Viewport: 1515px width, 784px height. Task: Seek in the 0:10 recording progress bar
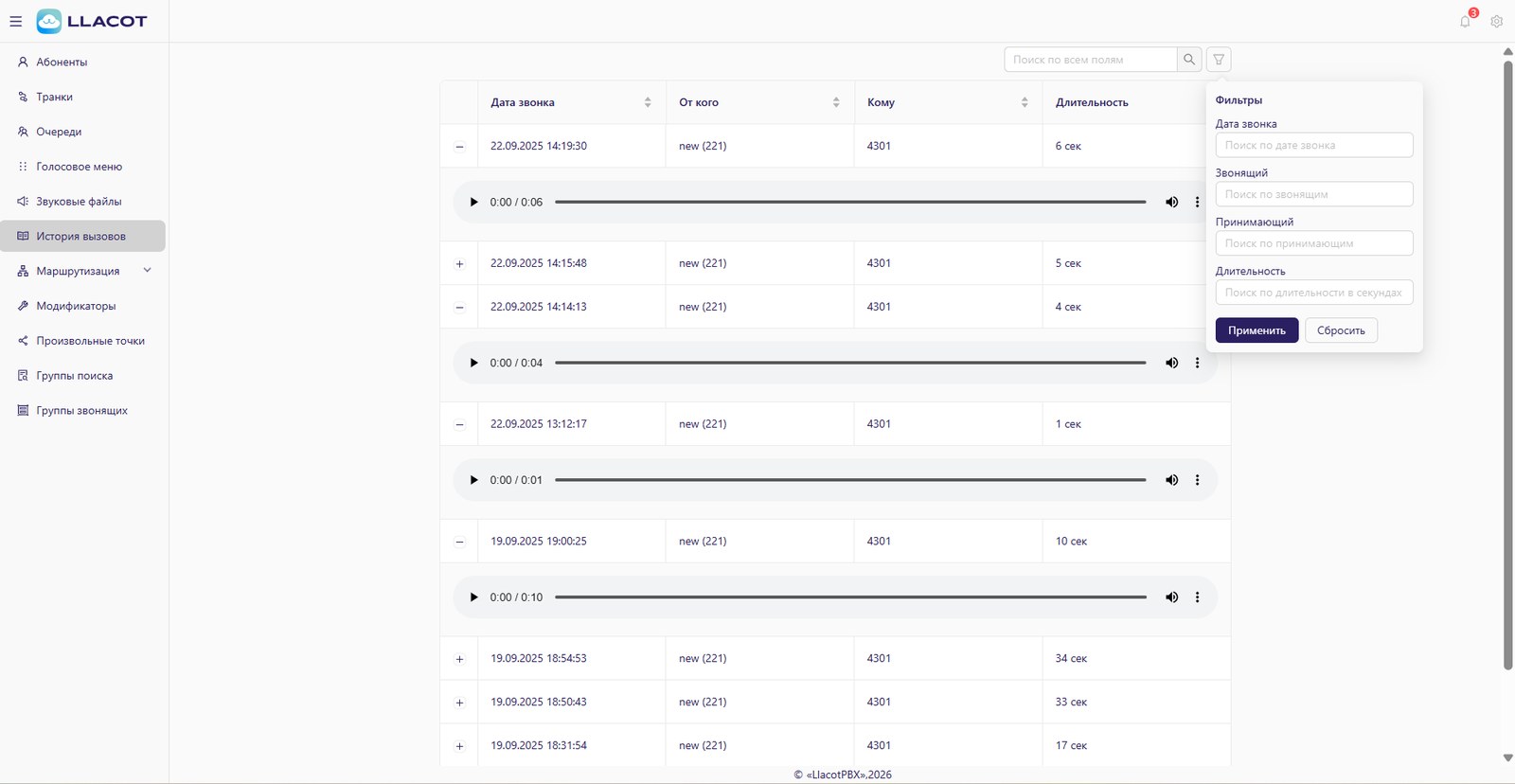(x=850, y=597)
